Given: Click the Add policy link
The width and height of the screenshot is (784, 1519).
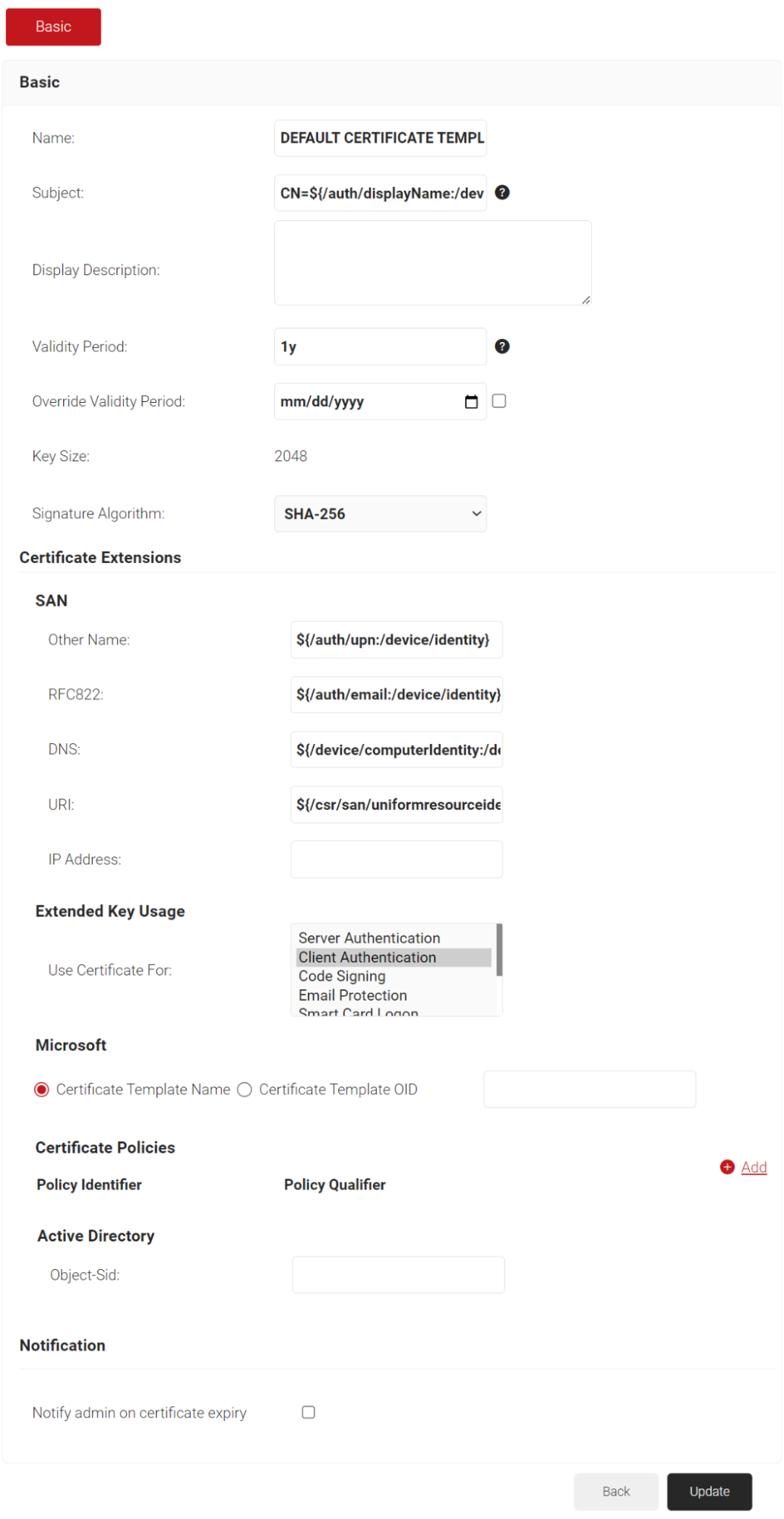Looking at the screenshot, I should point(754,1167).
